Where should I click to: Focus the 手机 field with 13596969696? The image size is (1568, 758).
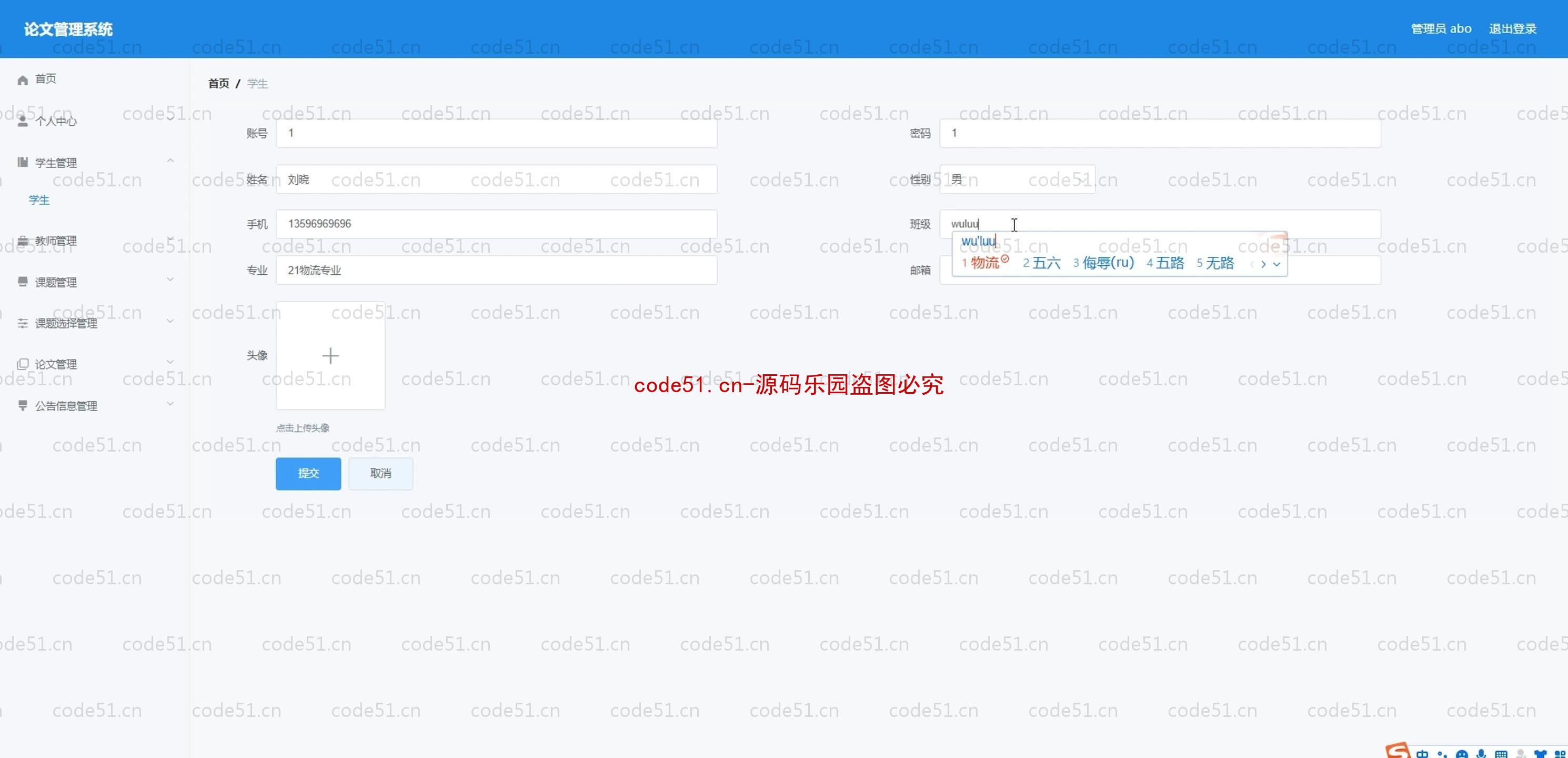click(x=496, y=224)
